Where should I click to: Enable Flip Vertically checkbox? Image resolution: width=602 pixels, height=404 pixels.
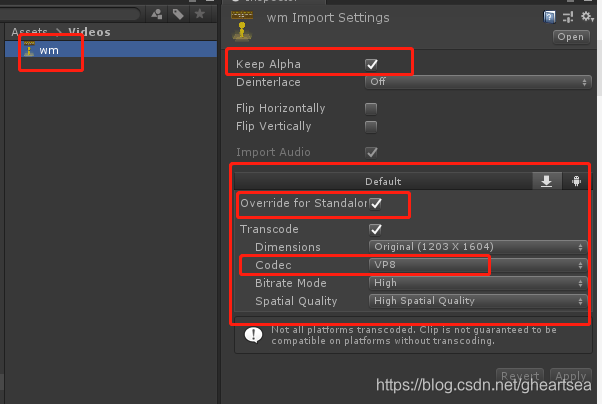(371, 127)
